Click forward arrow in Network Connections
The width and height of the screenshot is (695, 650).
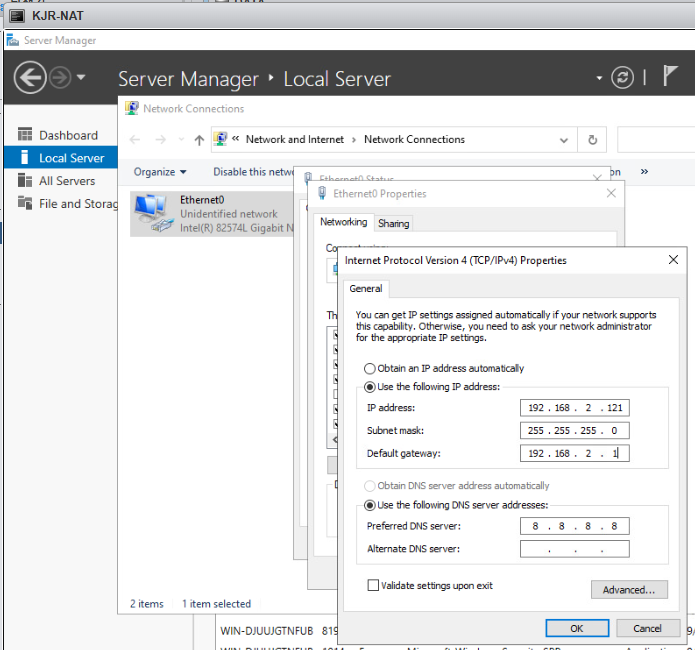[x=160, y=140]
